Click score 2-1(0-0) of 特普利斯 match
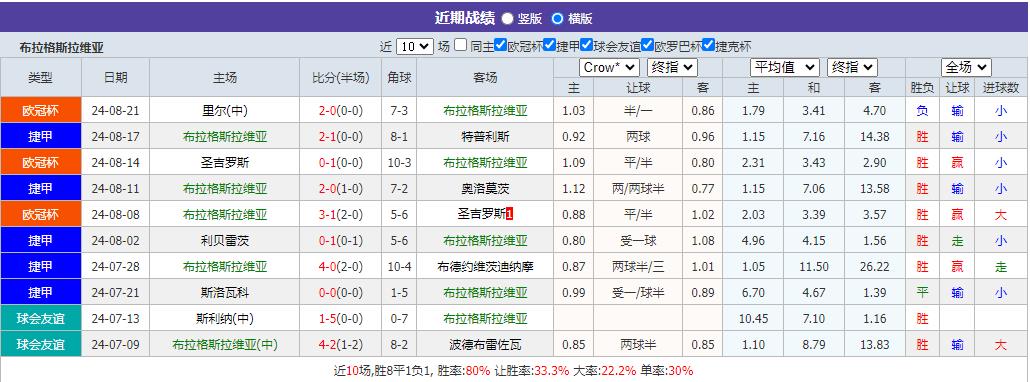The image size is (1030, 382). [x=340, y=137]
